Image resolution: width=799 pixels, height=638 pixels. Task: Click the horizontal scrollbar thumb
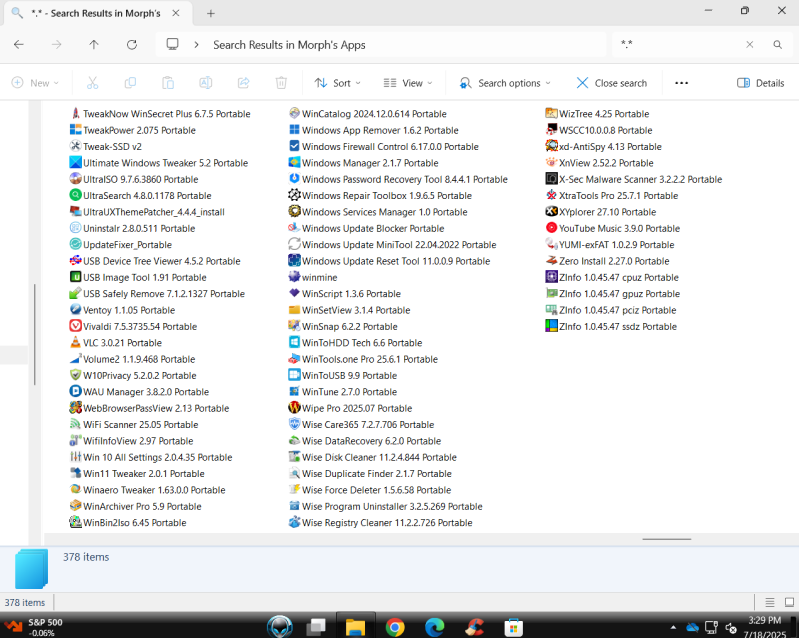667,539
